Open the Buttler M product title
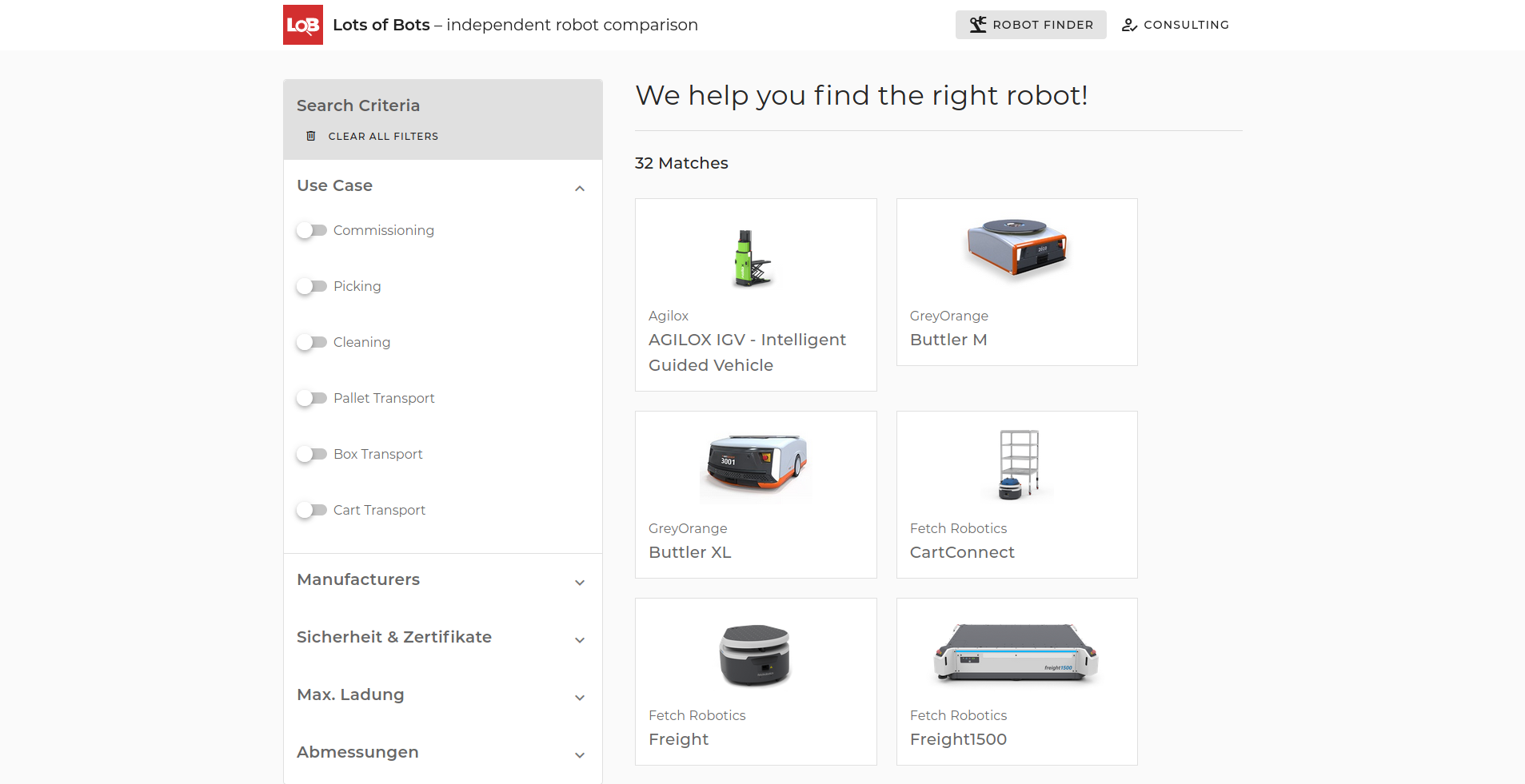The width and height of the screenshot is (1525, 784). [x=948, y=340]
